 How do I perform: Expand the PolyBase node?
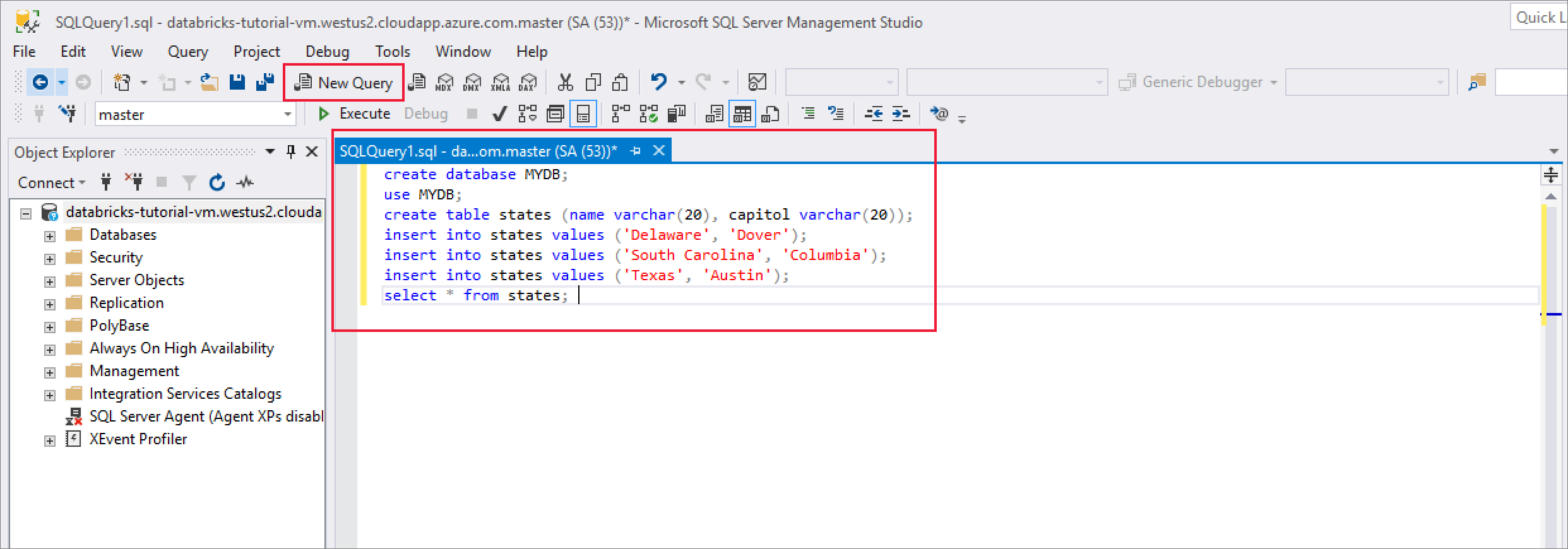(x=50, y=327)
